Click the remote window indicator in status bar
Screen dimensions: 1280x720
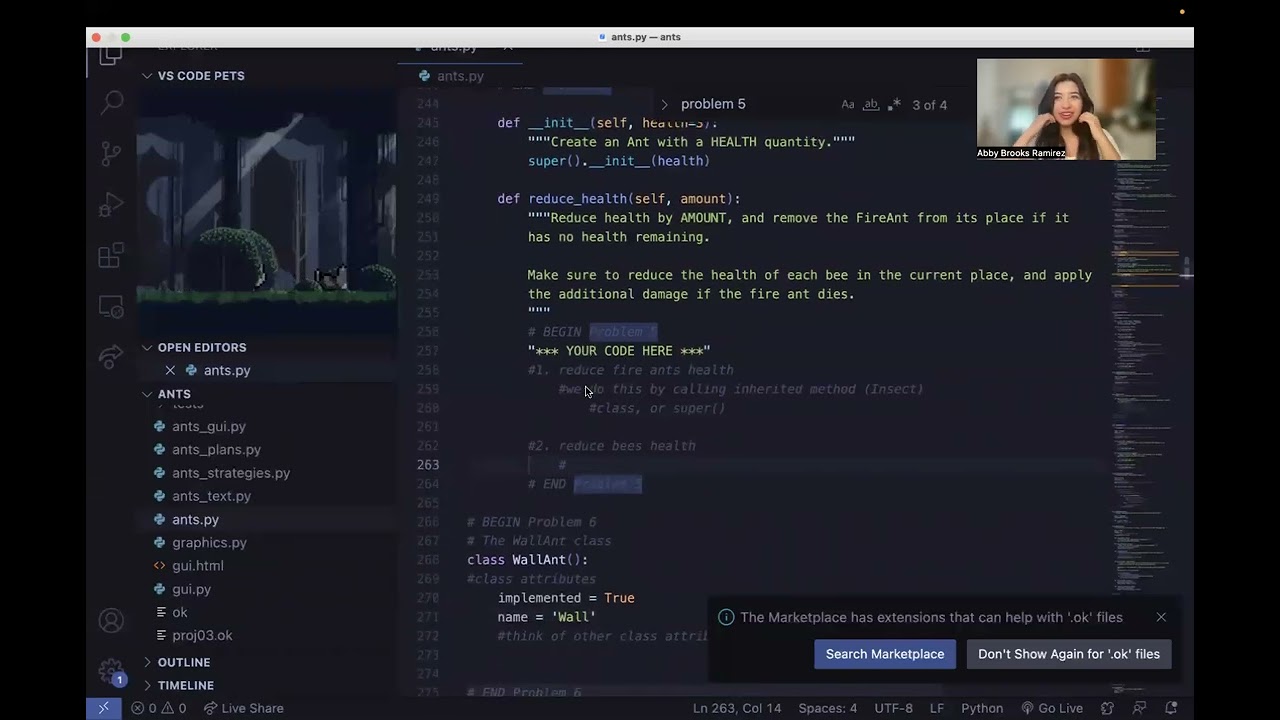click(103, 708)
